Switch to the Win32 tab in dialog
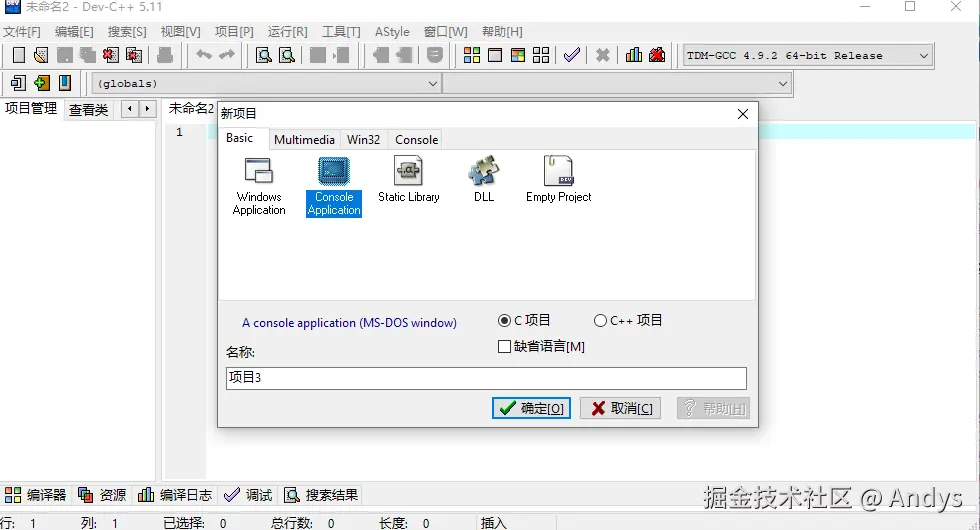Screen dimensions: 980x530 tap(363, 139)
